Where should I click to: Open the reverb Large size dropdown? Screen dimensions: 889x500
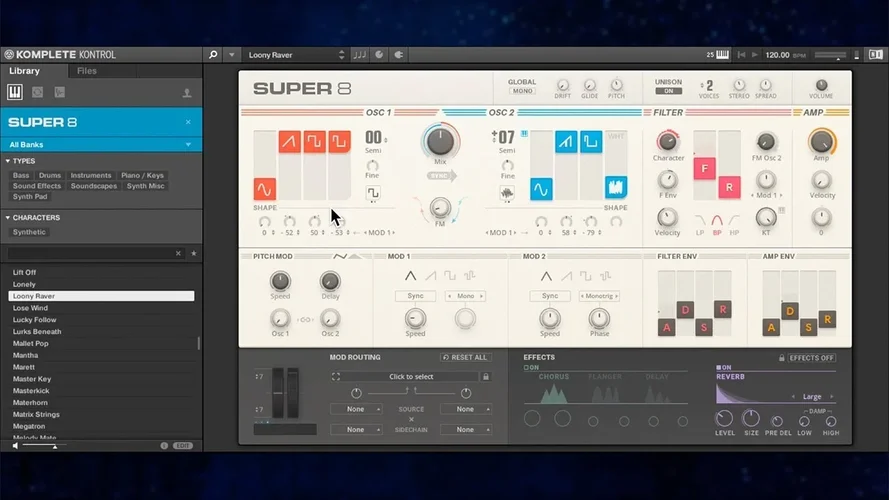click(x=813, y=396)
